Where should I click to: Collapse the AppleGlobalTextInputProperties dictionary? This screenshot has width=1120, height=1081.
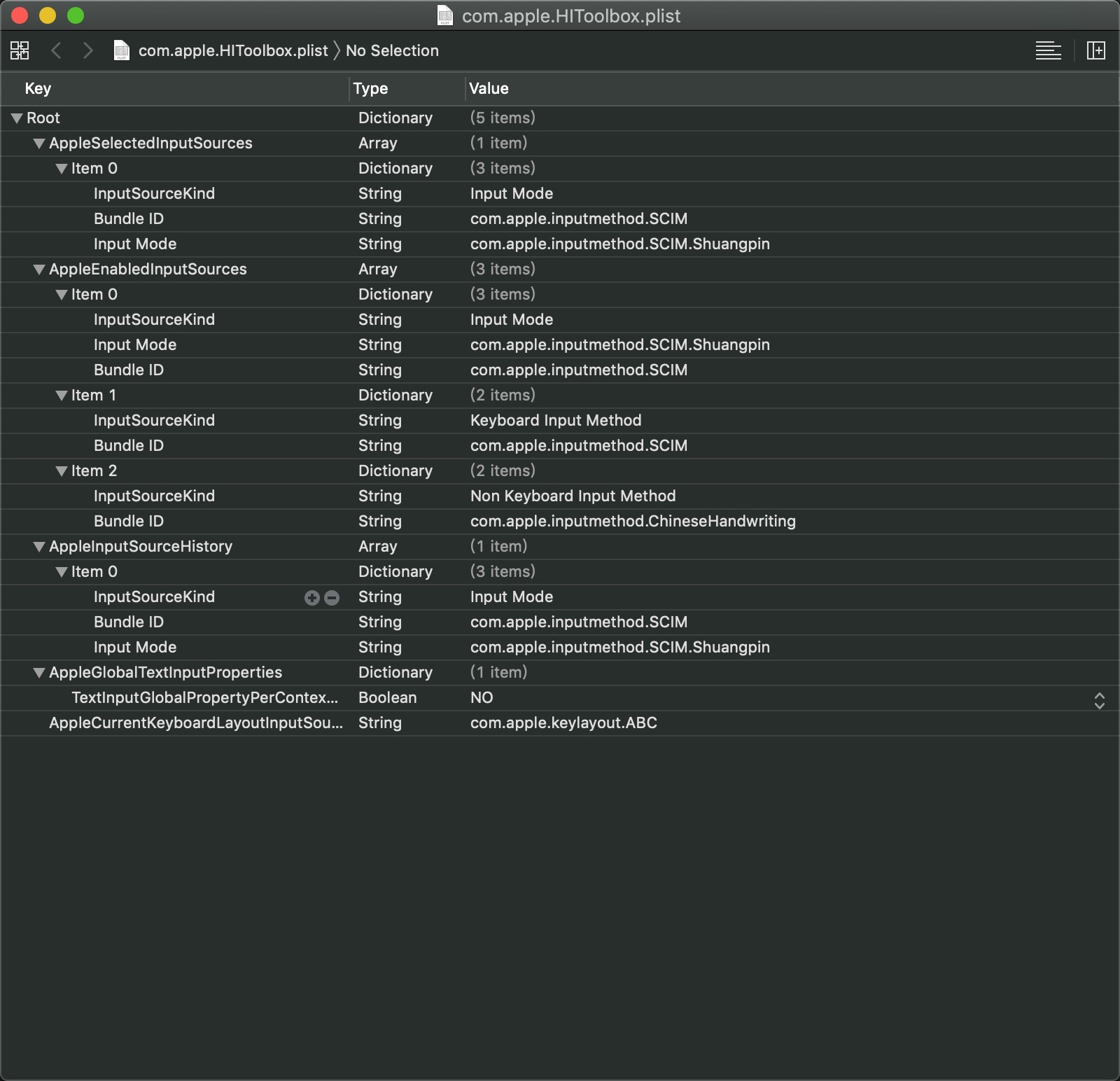tap(39, 673)
